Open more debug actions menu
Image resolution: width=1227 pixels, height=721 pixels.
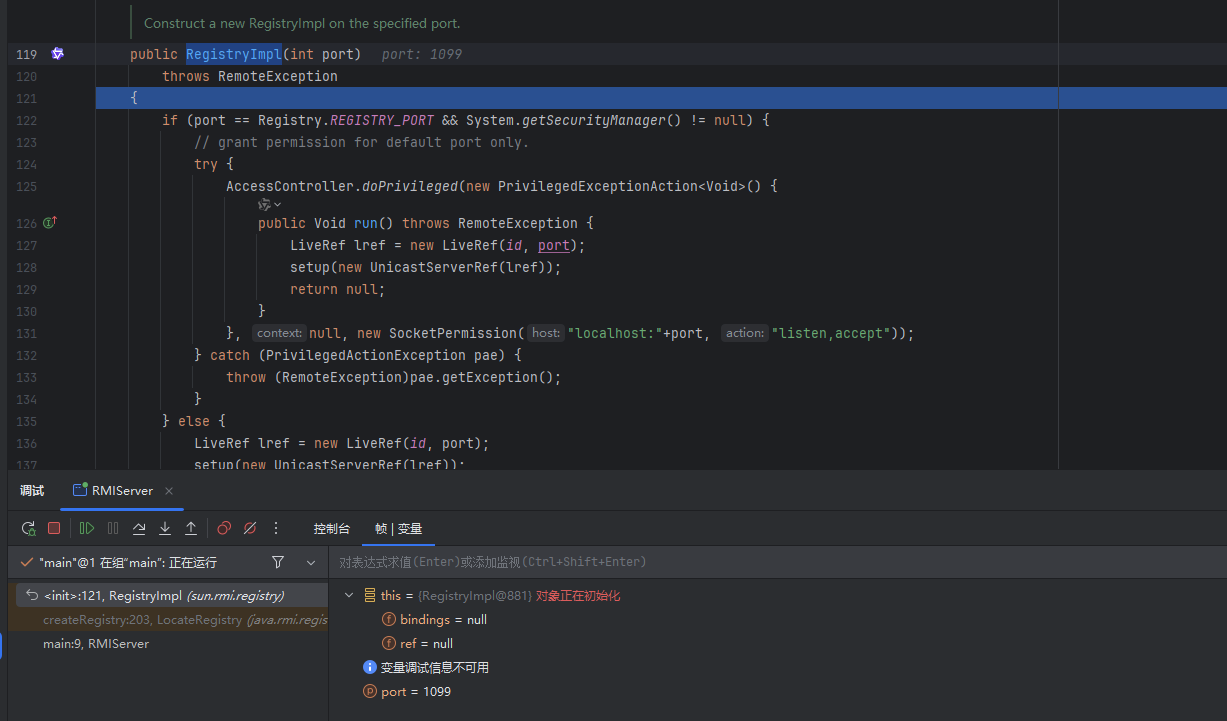pyautogui.click(x=276, y=528)
